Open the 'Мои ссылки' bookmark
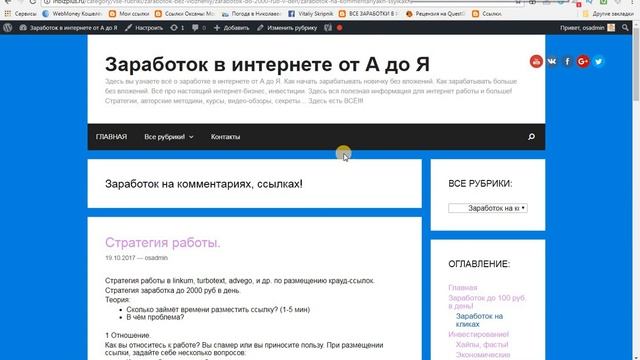640x360 pixels. click(129, 13)
